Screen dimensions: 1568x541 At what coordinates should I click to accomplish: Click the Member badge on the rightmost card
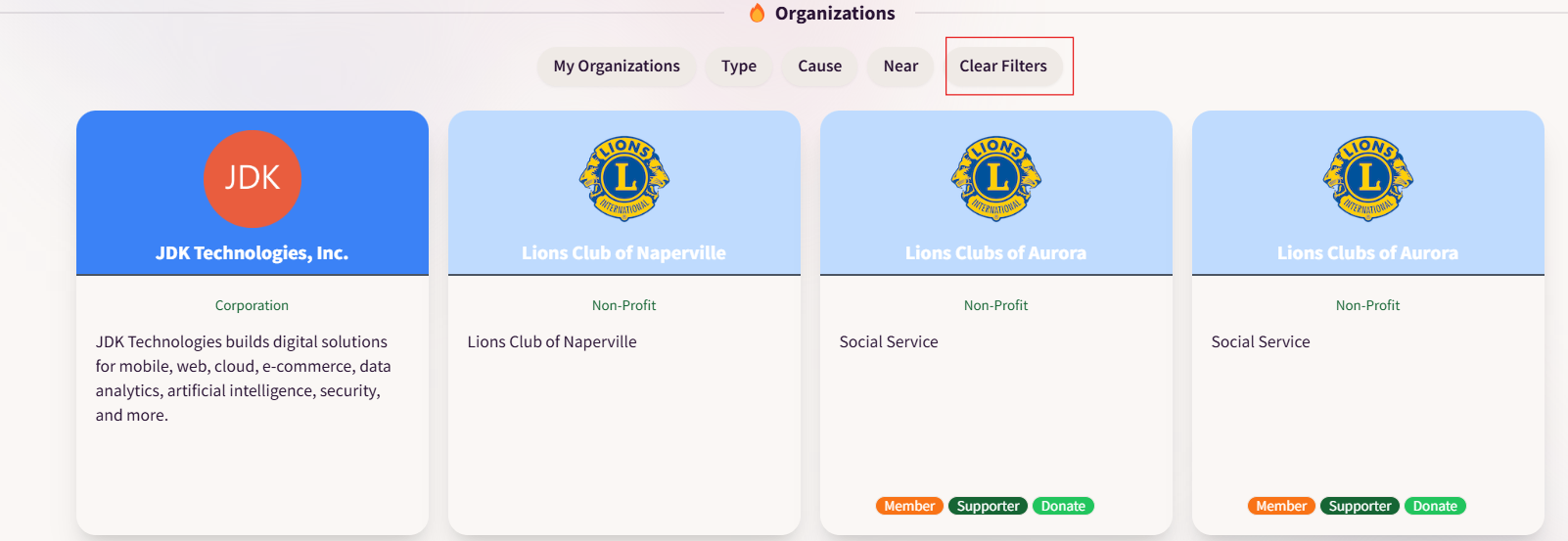(x=1280, y=506)
